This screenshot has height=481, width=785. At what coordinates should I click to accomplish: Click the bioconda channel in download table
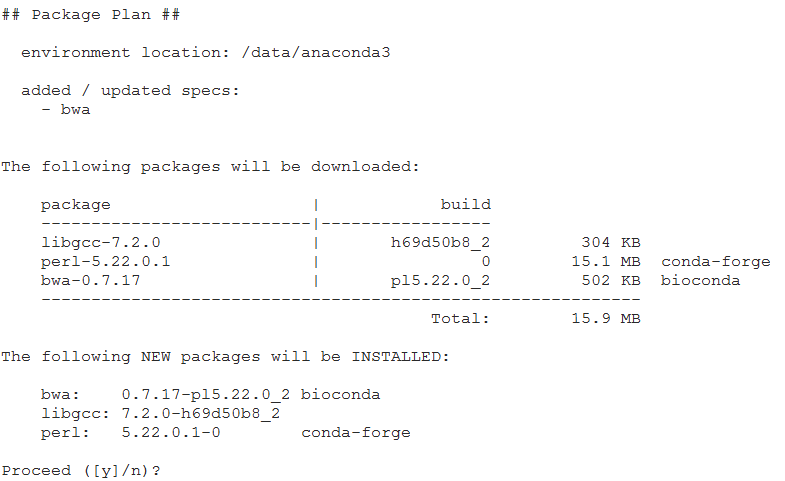(x=700, y=281)
